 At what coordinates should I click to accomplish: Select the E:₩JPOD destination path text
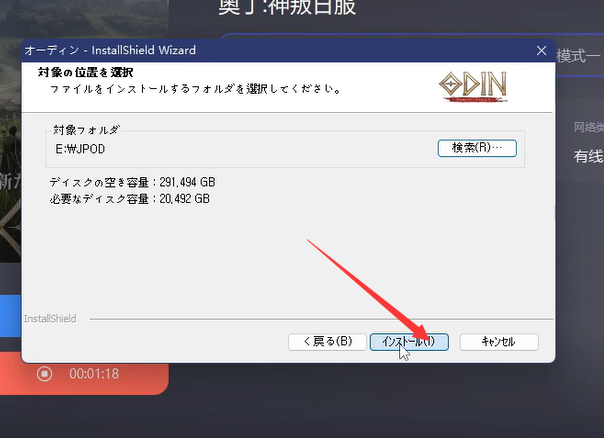point(80,149)
